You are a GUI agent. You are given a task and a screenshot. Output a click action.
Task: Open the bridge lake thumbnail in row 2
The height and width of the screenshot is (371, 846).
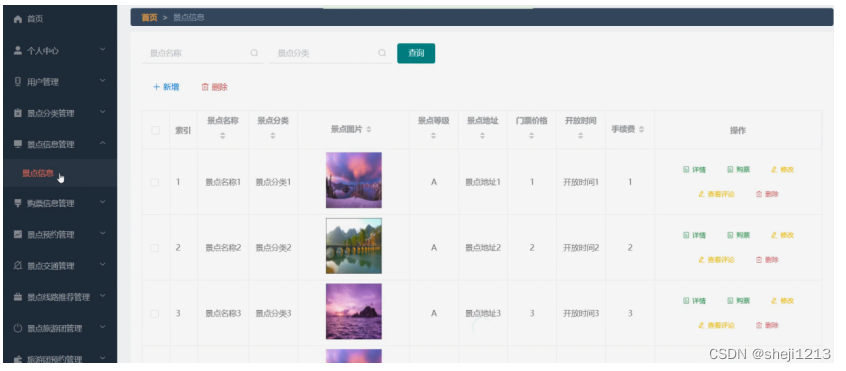click(354, 246)
